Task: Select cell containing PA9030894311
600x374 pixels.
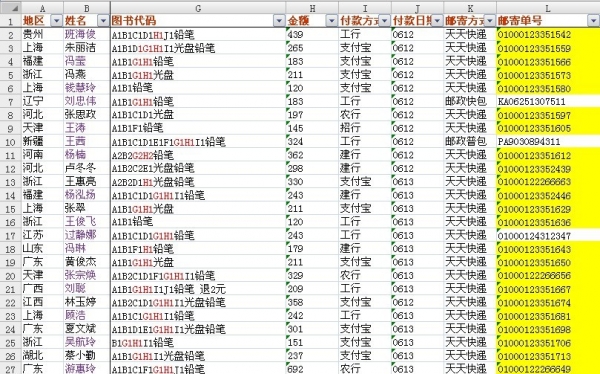Action: tap(548, 142)
